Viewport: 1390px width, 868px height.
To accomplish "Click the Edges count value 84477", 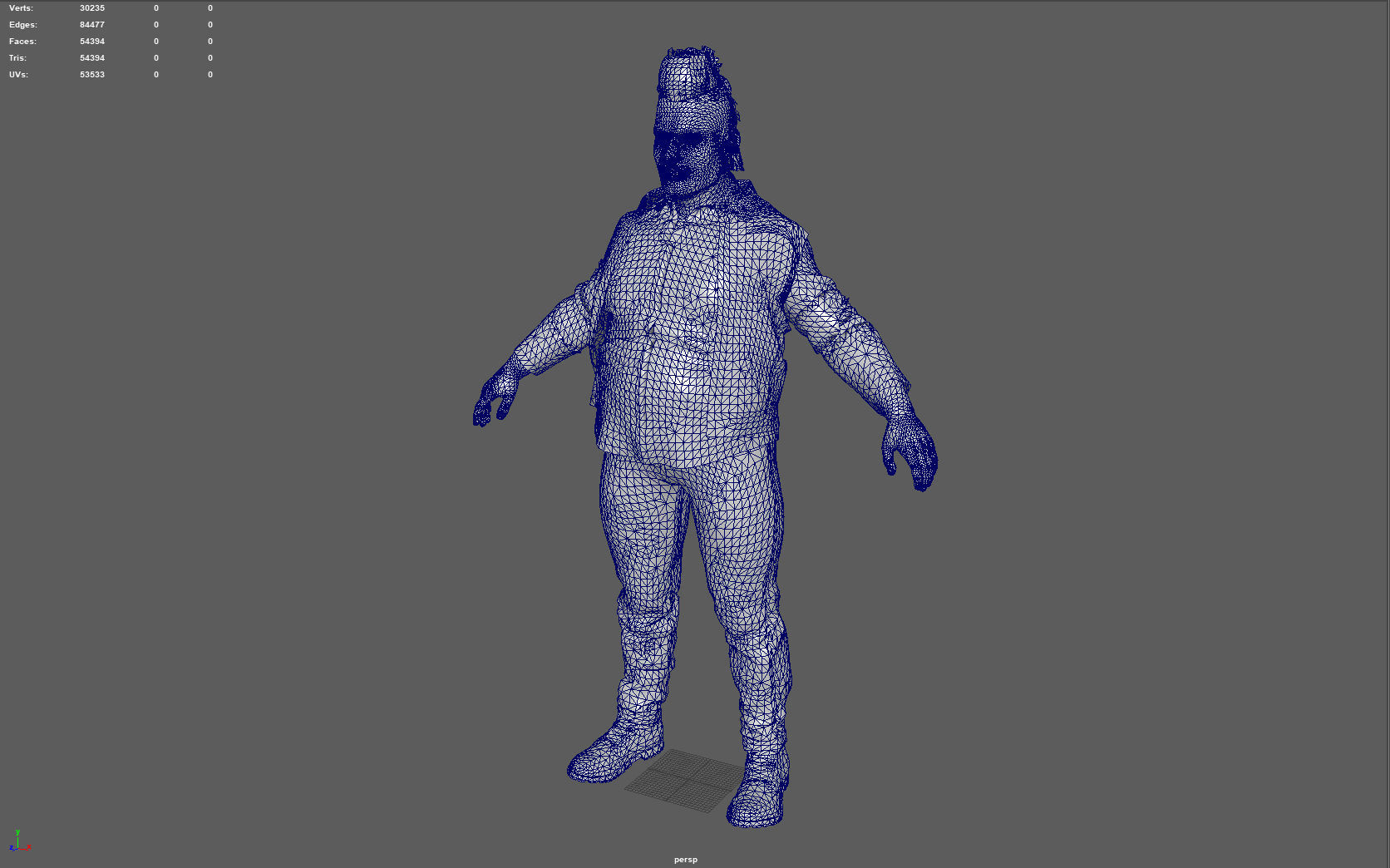I will pyautogui.click(x=92, y=25).
